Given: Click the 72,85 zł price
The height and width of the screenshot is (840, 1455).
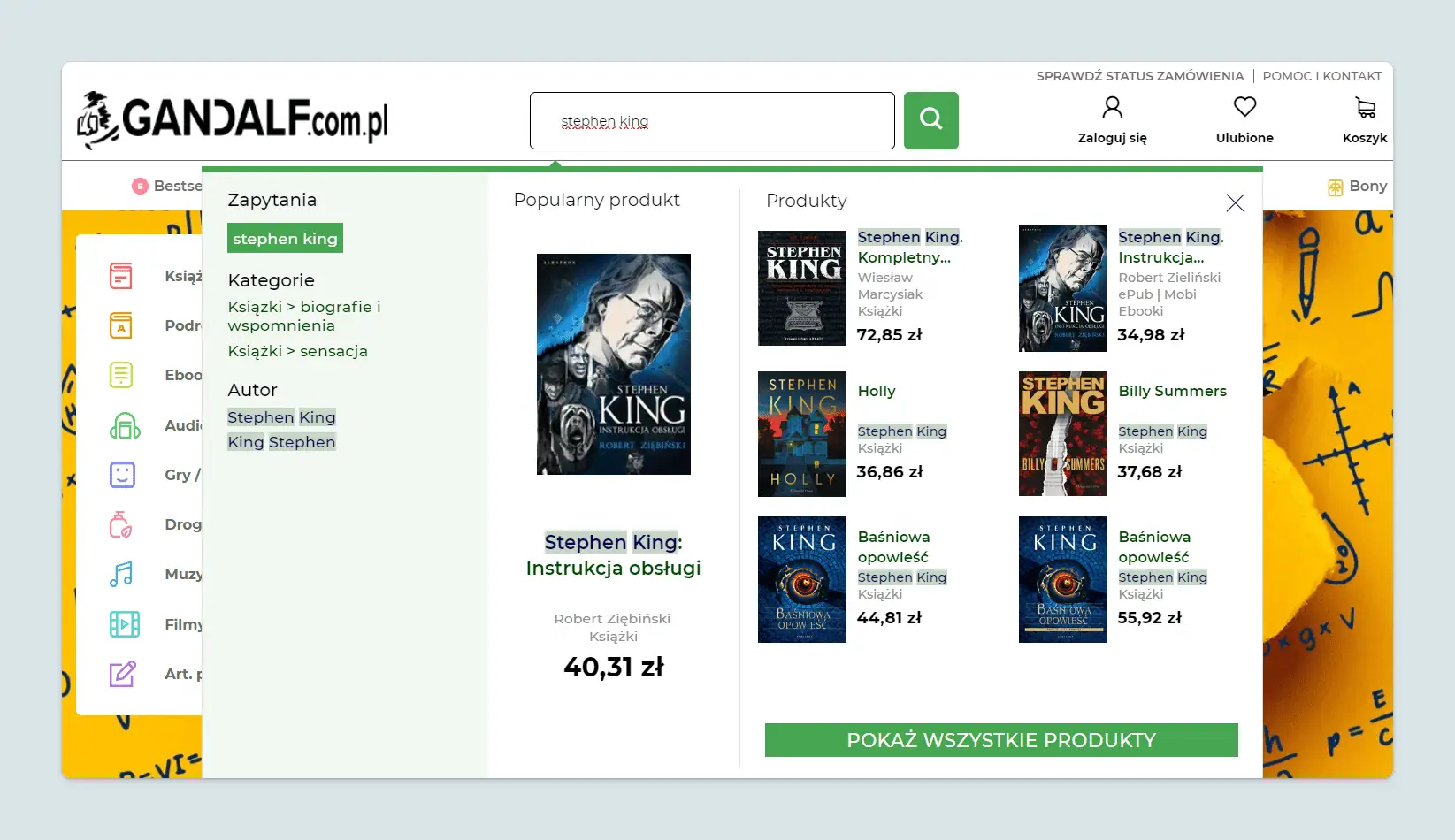Looking at the screenshot, I should (890, 335).
